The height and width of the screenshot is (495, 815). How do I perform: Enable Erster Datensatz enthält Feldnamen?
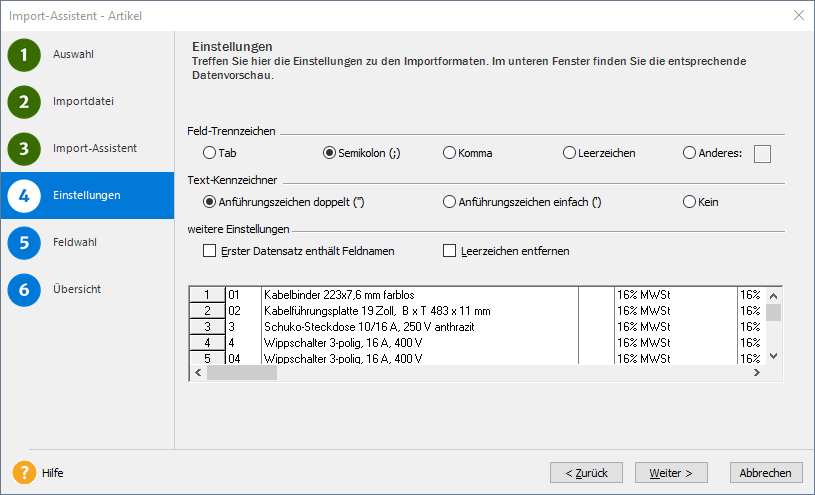coord(210,251)
